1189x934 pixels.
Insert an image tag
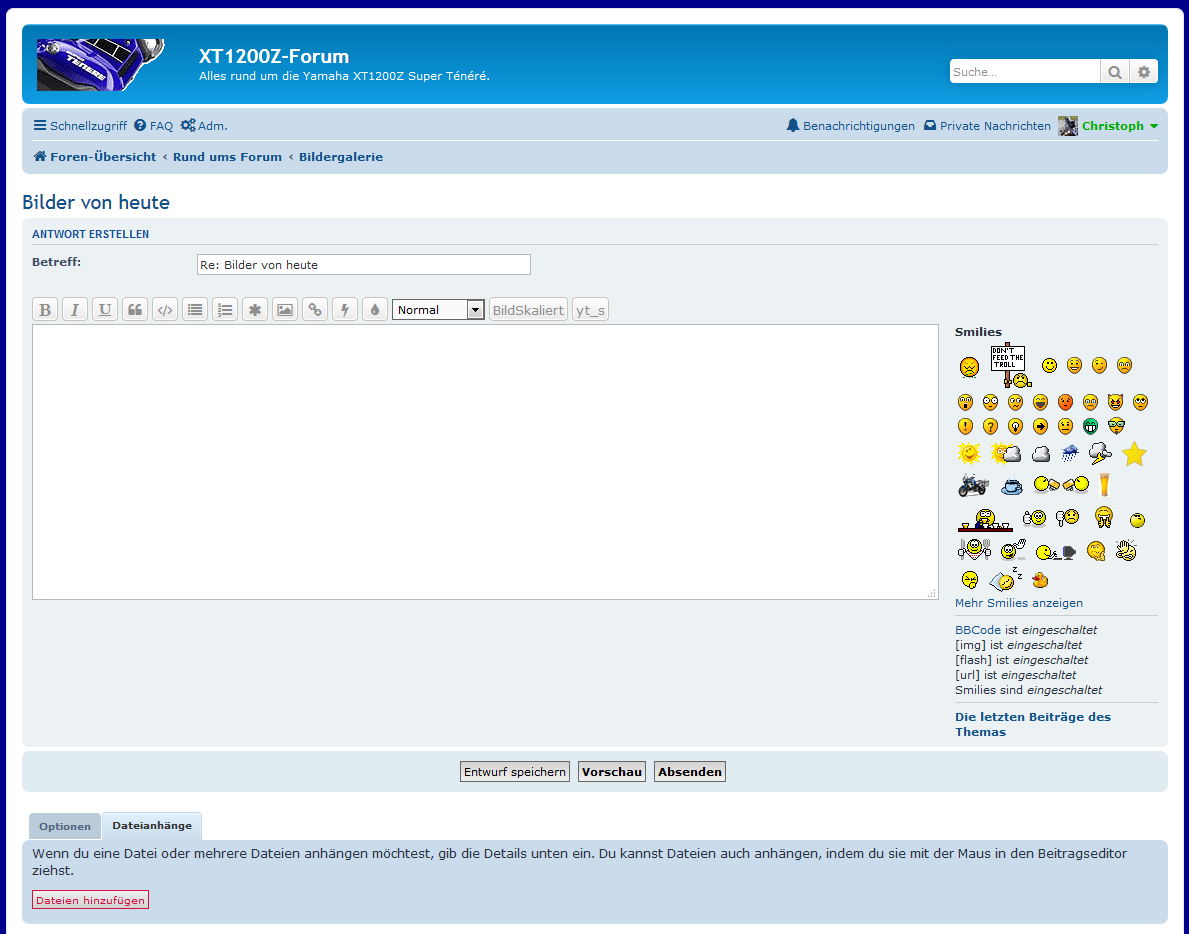point(285,310)
